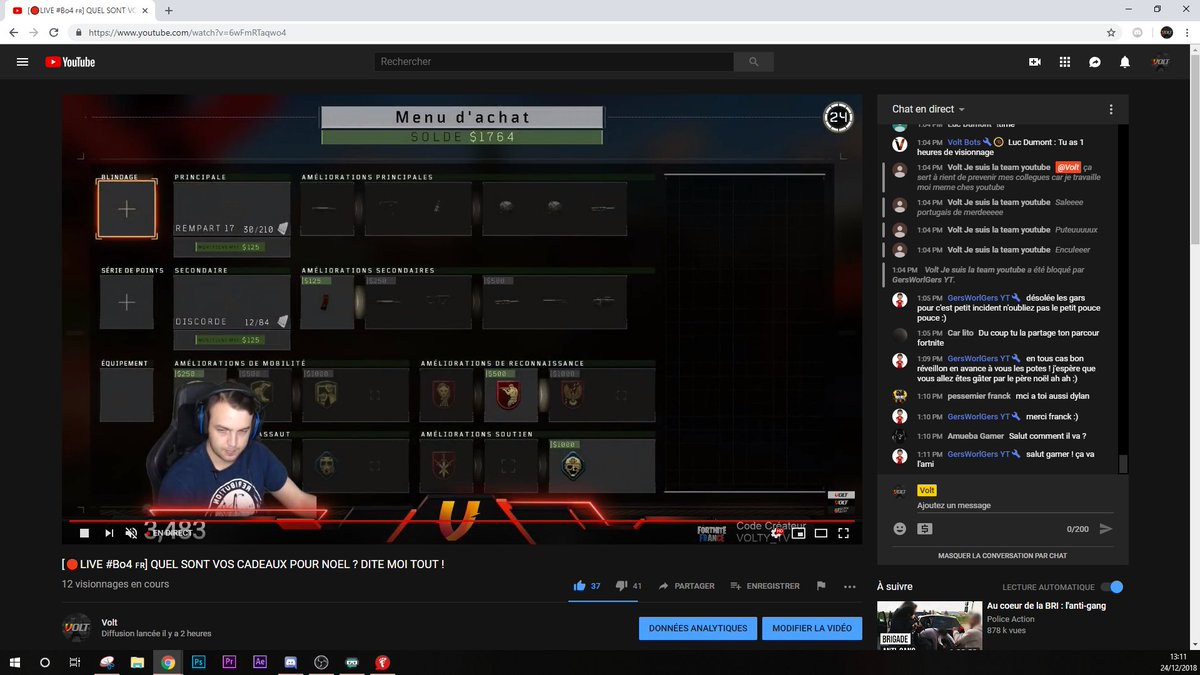Click the Rechercher search box
This screenshot has width=1200, height=675.
554,62
